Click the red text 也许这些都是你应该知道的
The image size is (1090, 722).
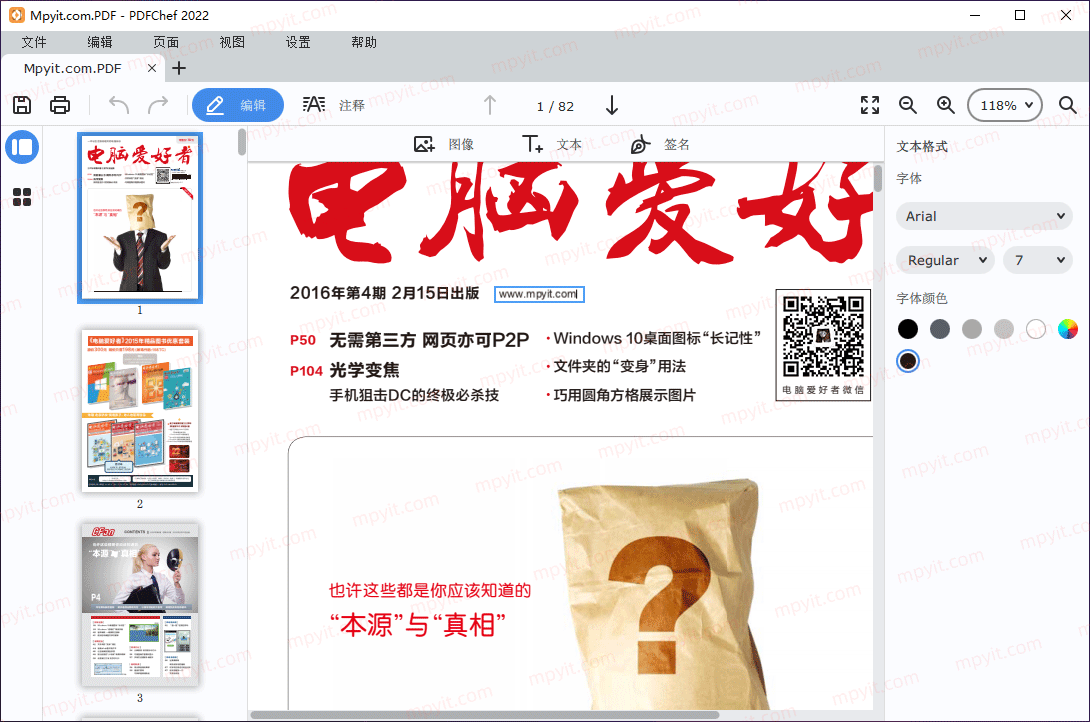coord(430,590)
